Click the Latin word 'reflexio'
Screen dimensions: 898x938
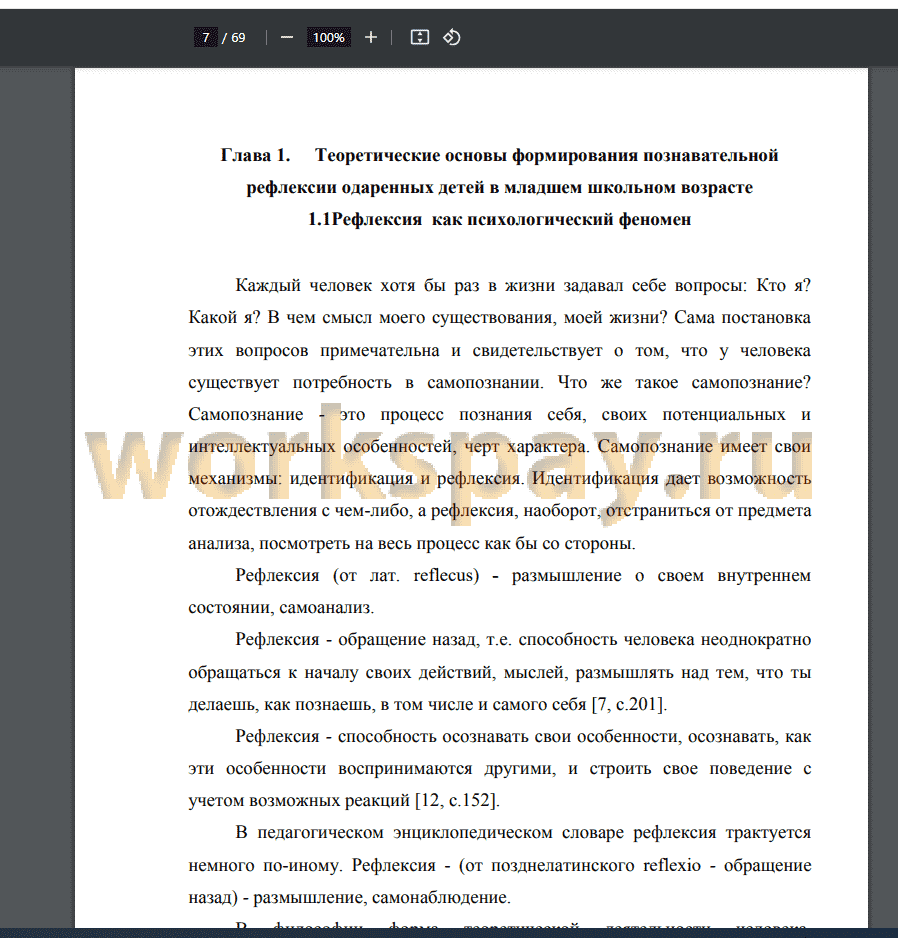[x=672, y=865]
